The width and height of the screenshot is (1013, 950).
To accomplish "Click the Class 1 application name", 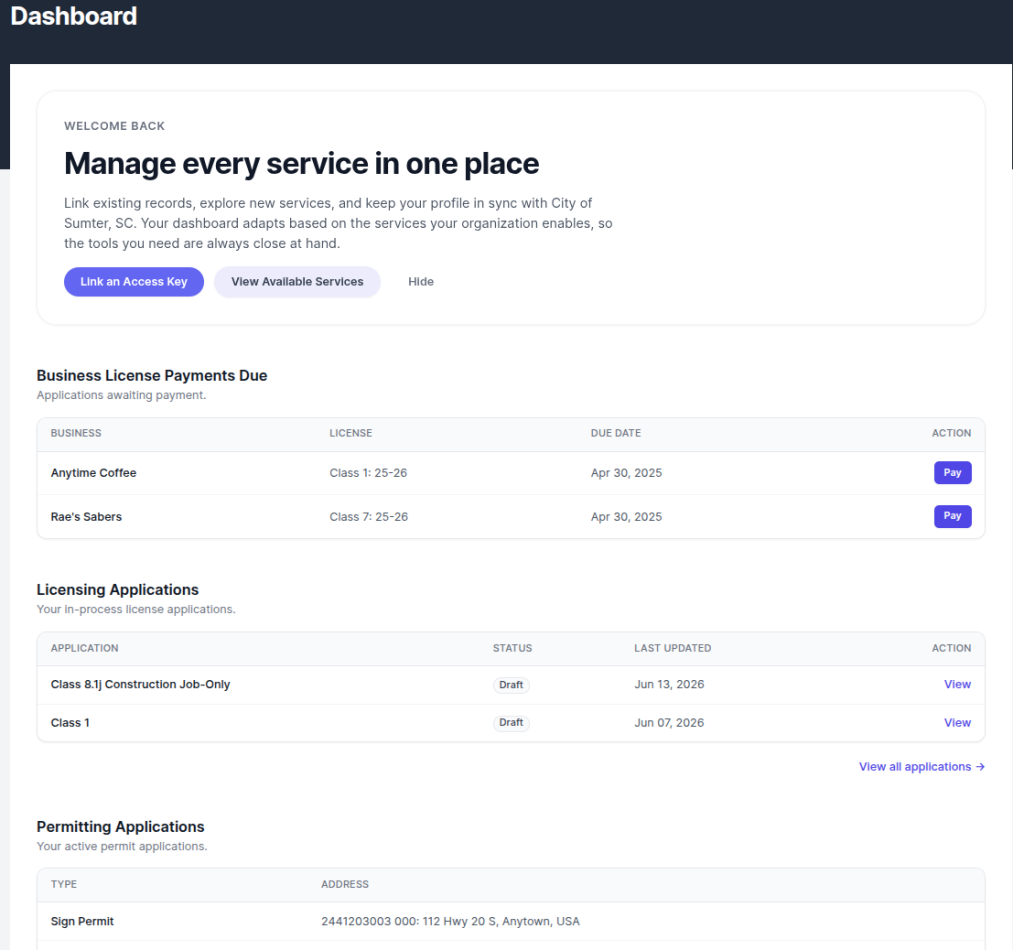I will (x=70, y=723).
